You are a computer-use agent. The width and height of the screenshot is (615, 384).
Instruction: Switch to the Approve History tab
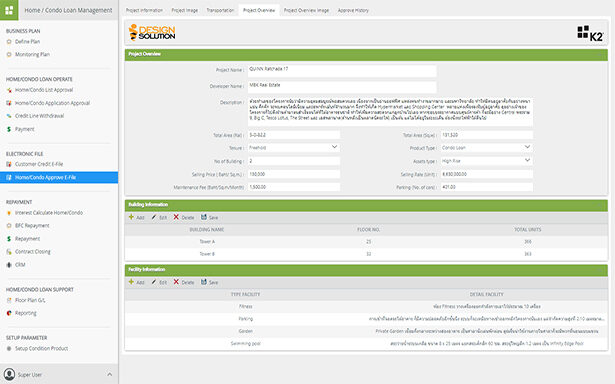pos(353,10)
